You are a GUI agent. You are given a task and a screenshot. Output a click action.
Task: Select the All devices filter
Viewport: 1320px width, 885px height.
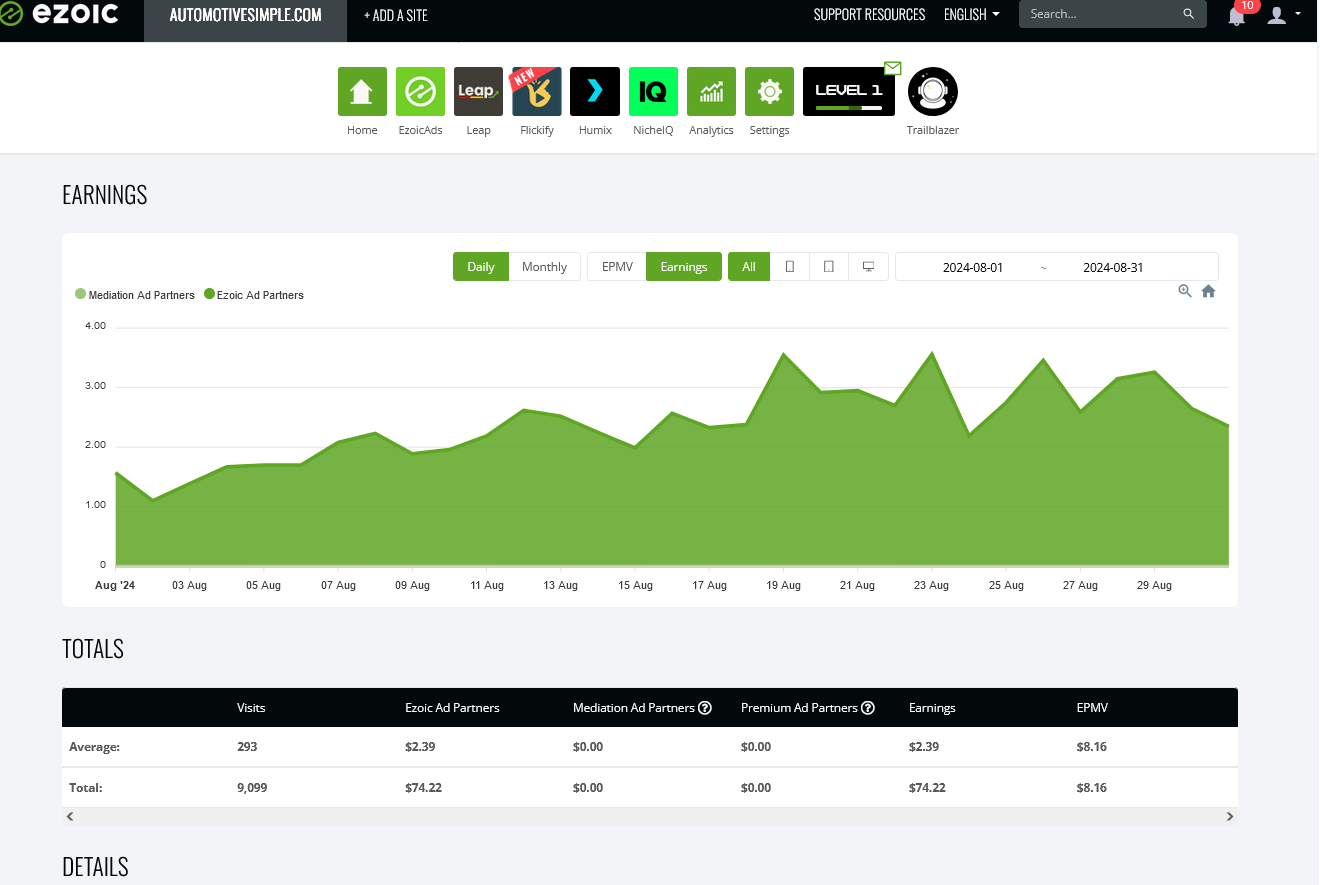[x=749, y=267]
